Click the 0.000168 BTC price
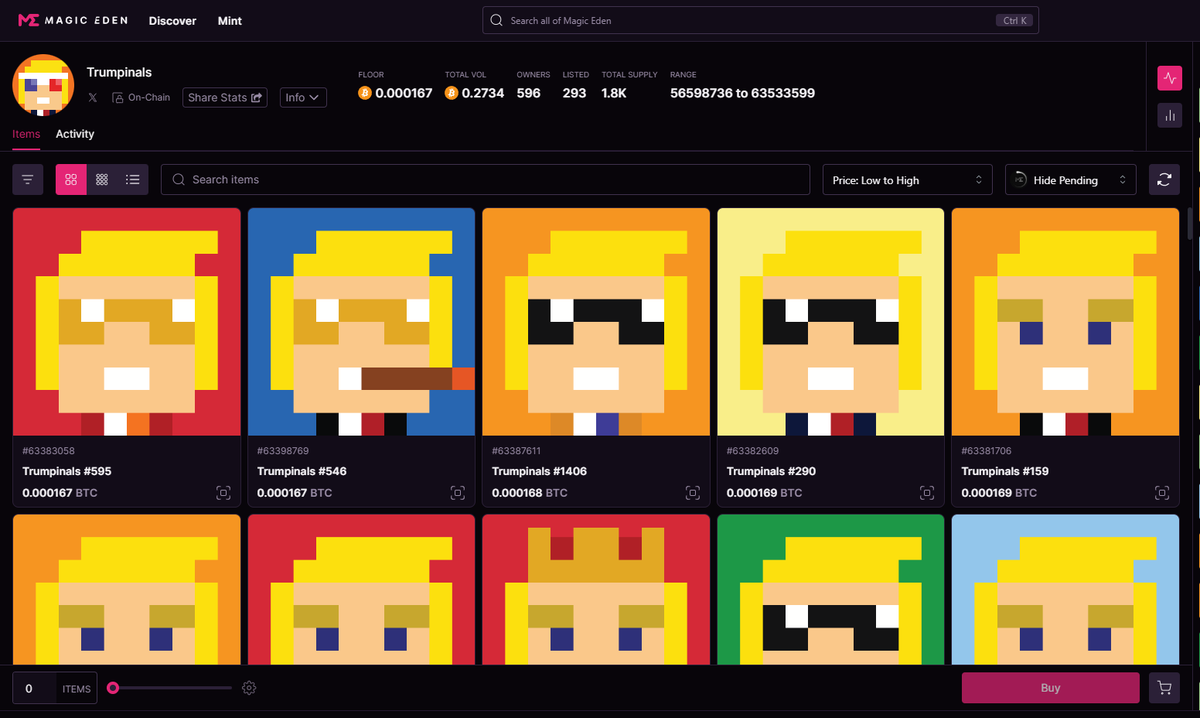Screen dimensions: 1200x718 (530, 493)
